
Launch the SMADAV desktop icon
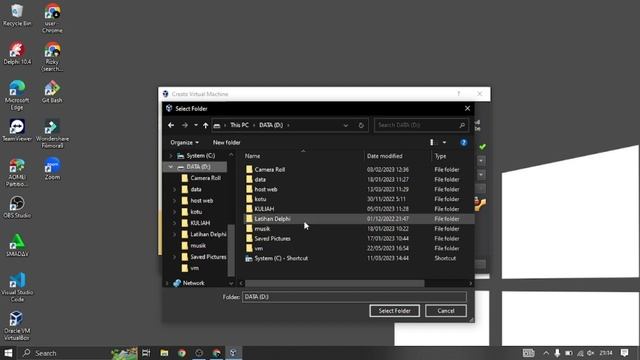17,245
